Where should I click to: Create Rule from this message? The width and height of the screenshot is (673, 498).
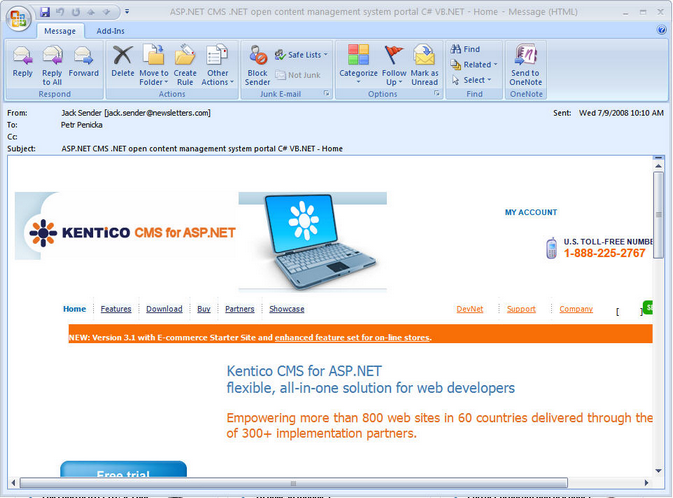point(185,65)
